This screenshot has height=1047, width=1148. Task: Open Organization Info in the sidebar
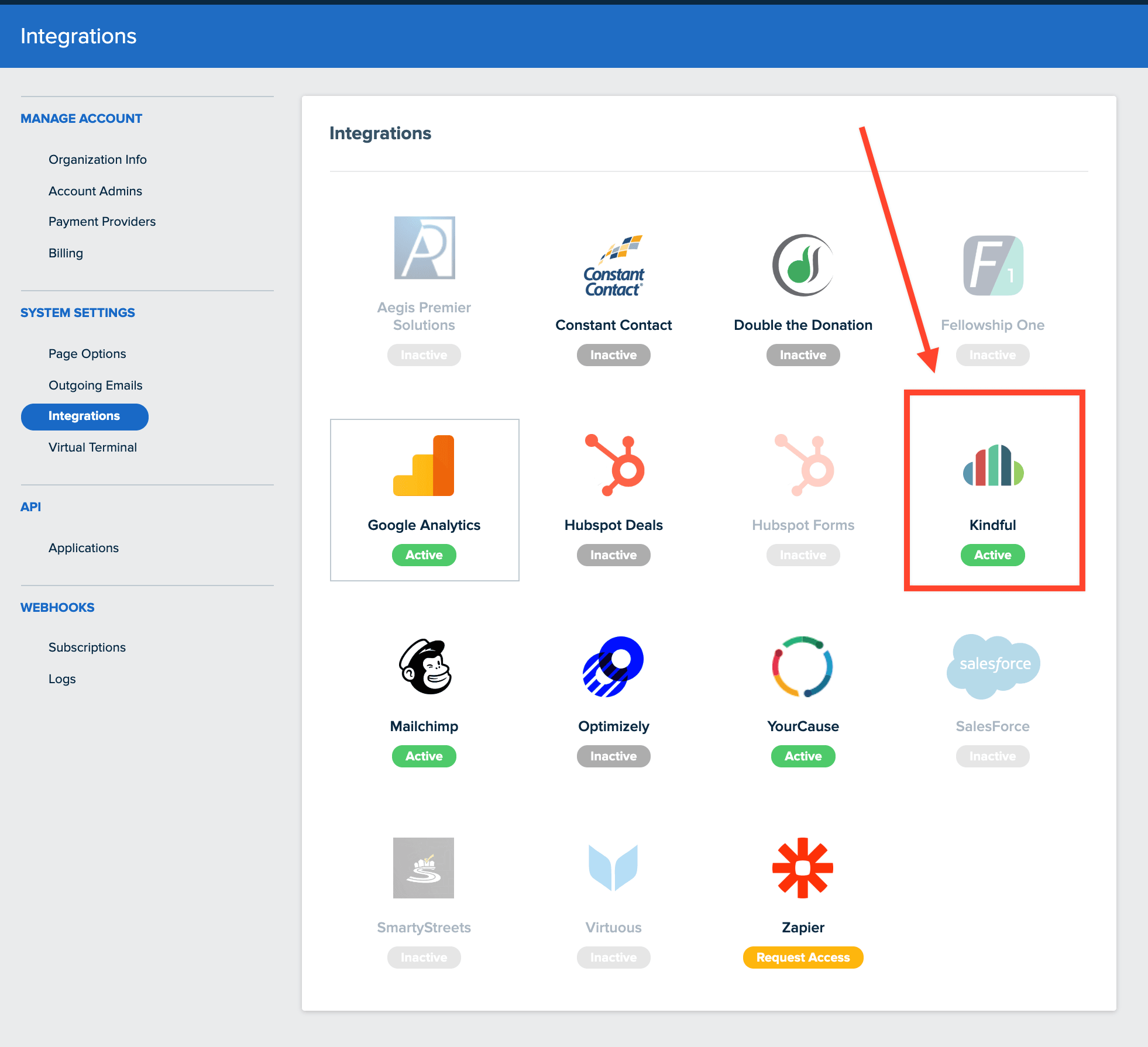98,160
